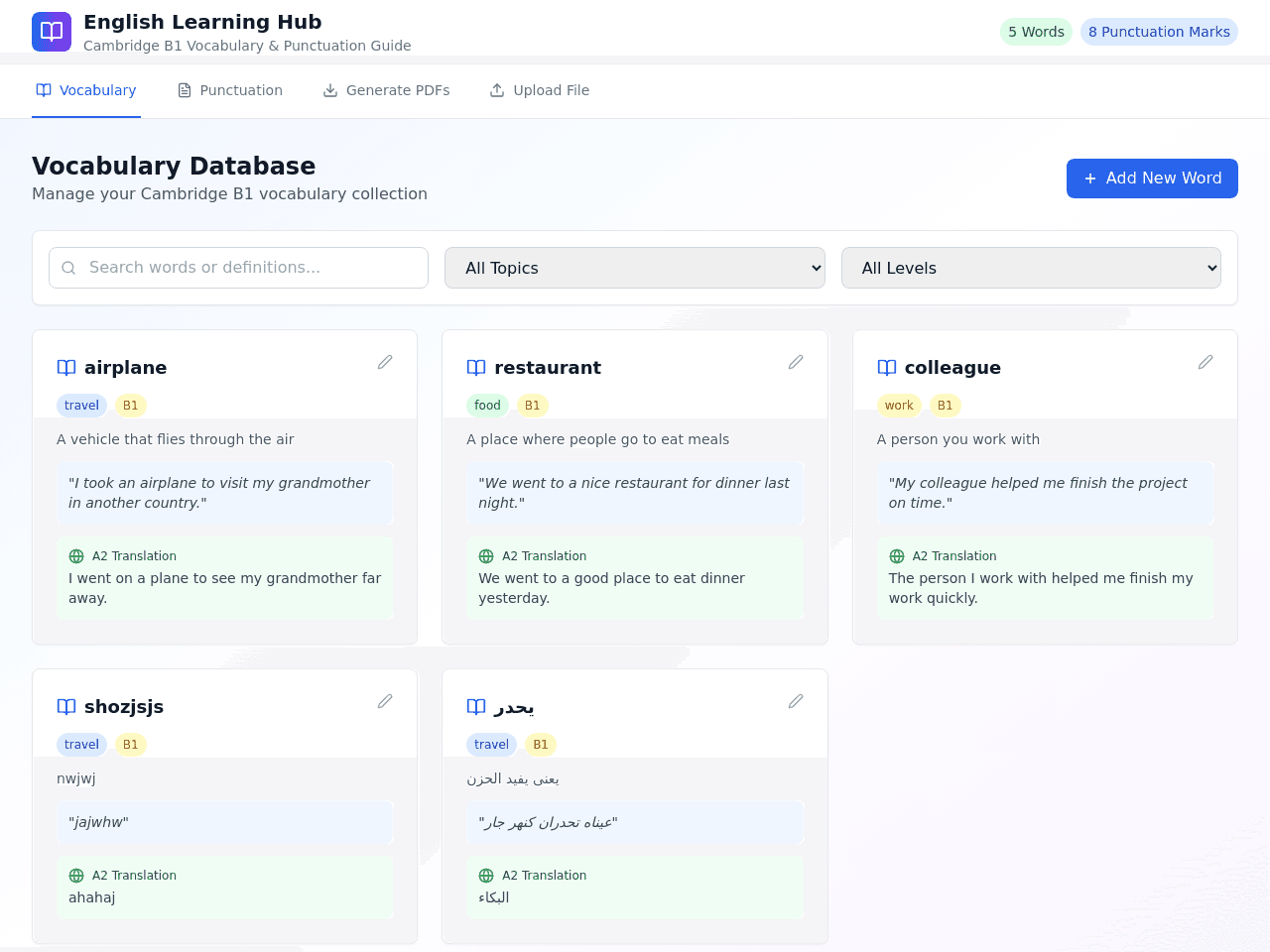Go to the Upload File tab
This screenshot has width=1270, height=952.
(540, 90)
